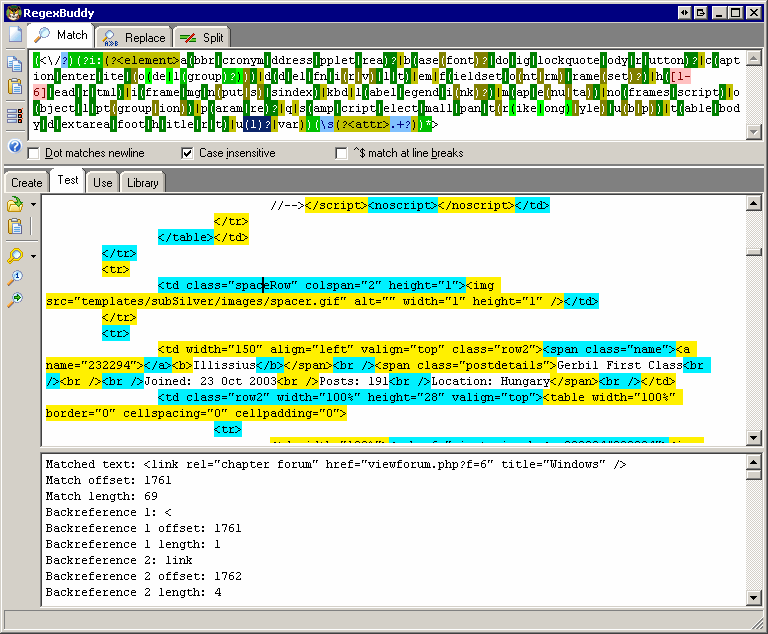This screenshot has height=634, width=768.
Task: Open the Use tab
Action: tap(102, 183)
